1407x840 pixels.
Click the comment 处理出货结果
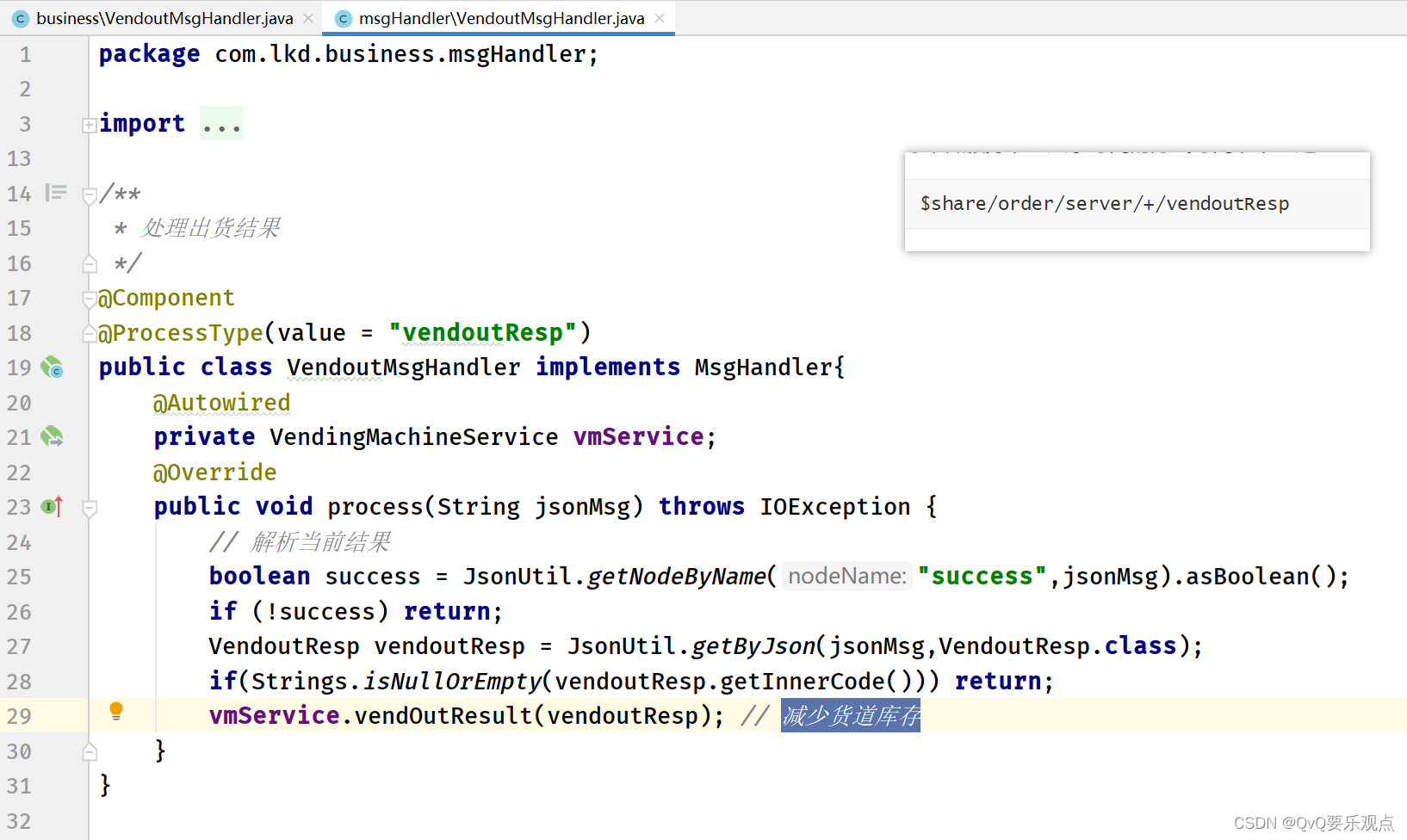(211, 228)
